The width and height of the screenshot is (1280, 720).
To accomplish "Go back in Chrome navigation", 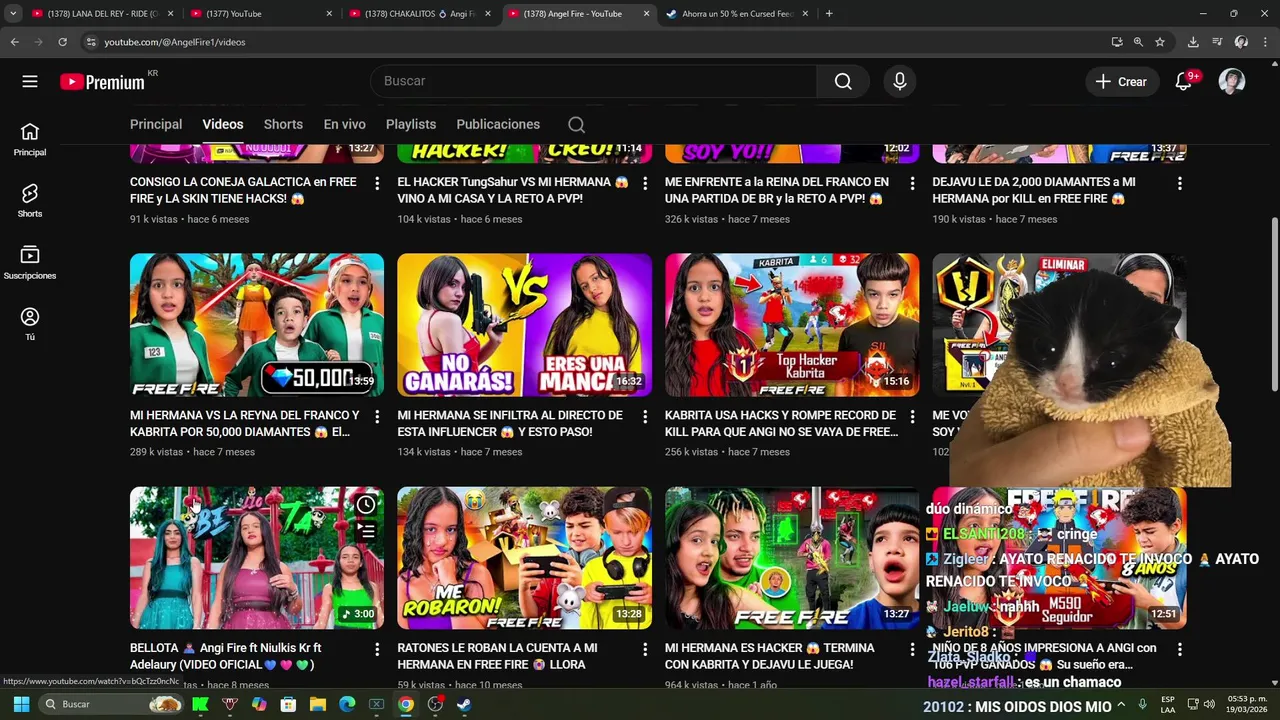I will coord(14,42).
